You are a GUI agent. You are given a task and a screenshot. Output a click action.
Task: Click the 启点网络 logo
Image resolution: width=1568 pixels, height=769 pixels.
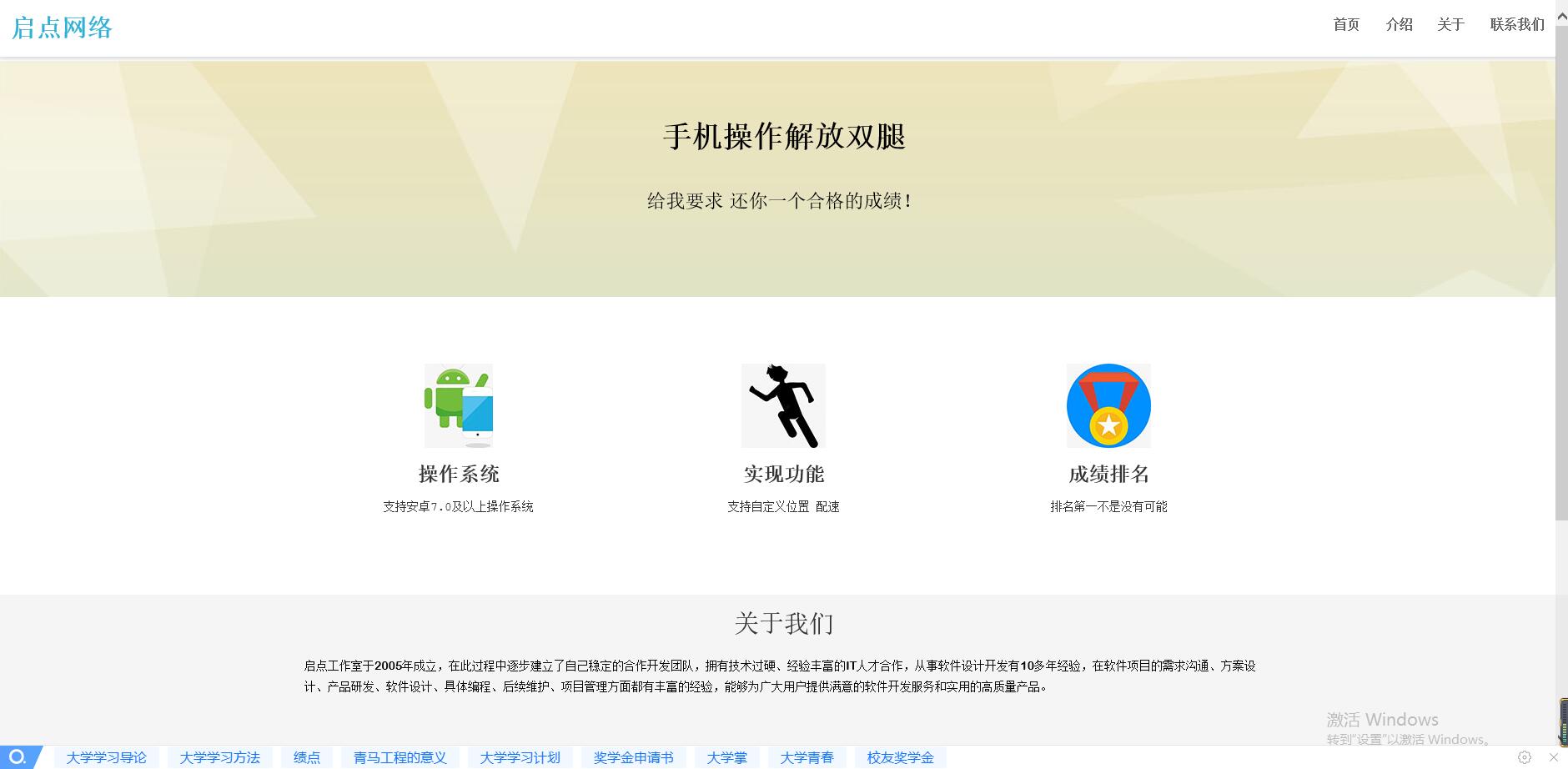63,26
